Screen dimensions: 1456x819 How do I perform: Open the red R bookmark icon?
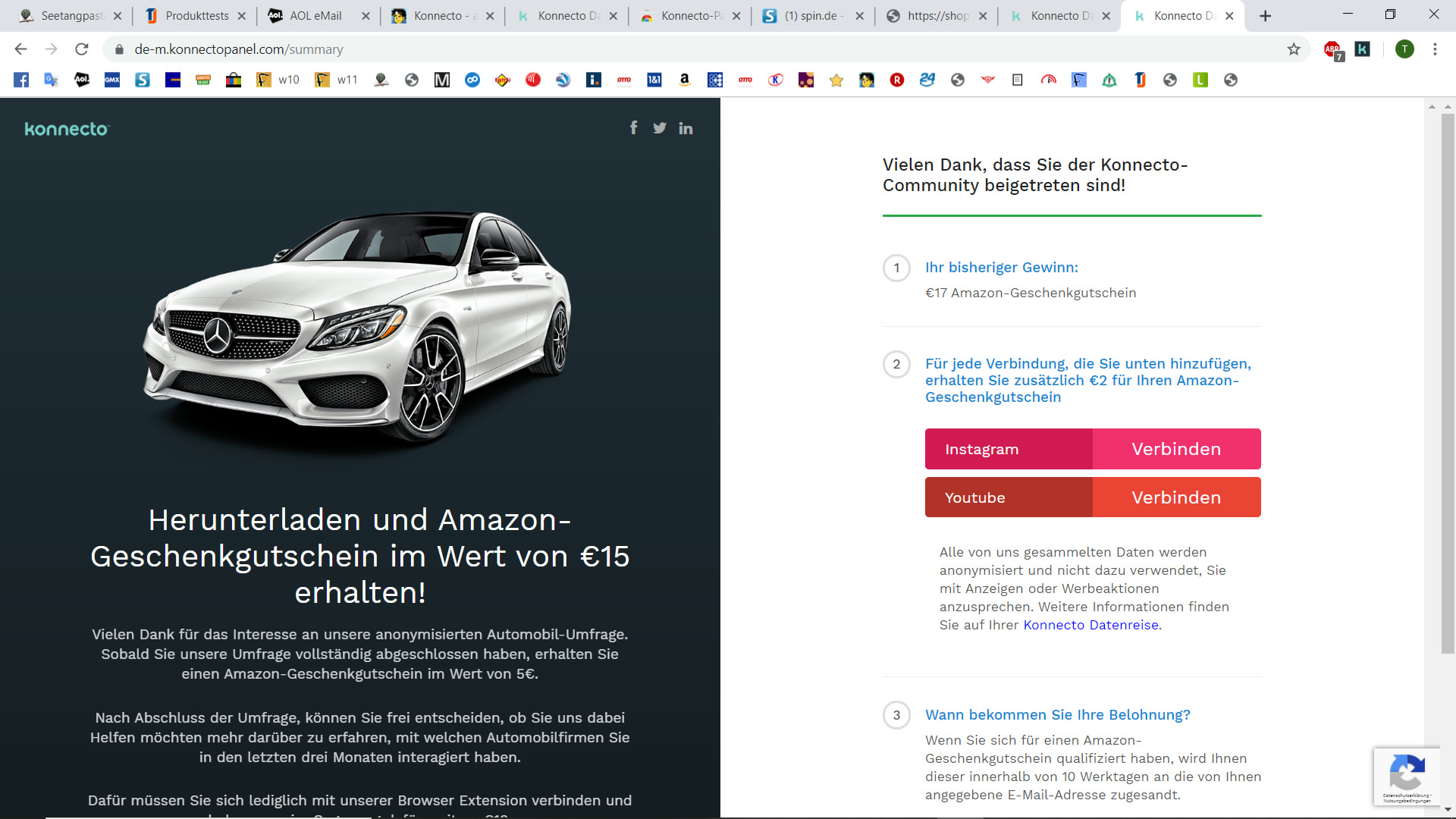click(x=897, y=80)
